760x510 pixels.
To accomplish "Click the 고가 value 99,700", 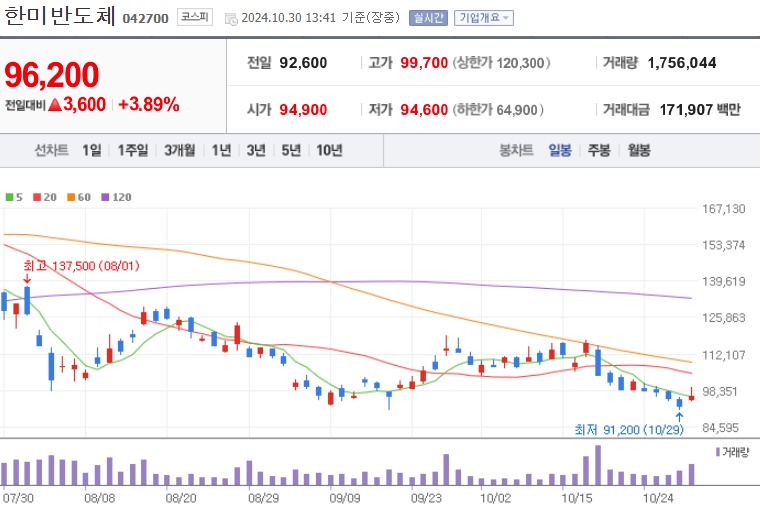I will click(424, 63).
